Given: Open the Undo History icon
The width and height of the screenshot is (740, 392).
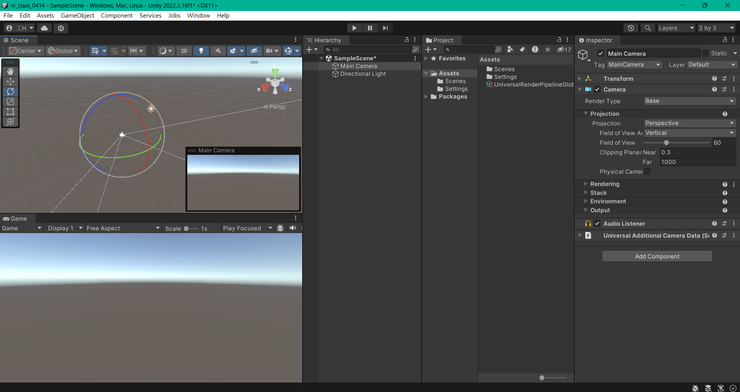Looking at the screenshot, I should point(631,28).
